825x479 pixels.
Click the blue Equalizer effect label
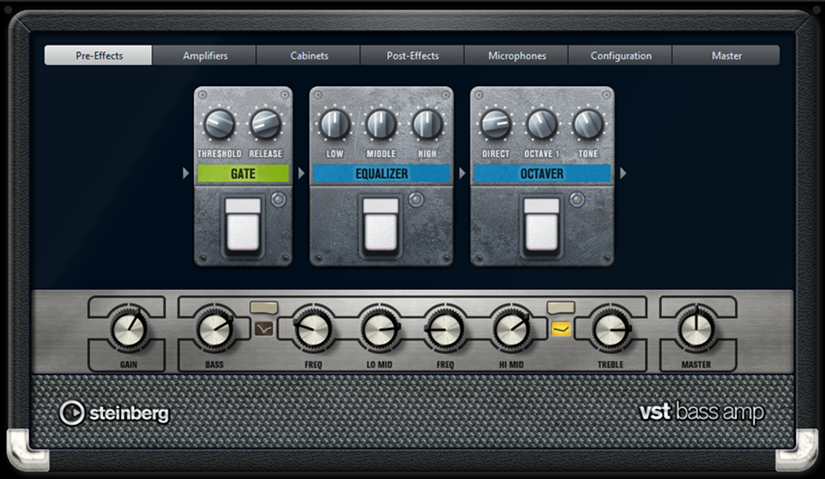tap(381, 174)
